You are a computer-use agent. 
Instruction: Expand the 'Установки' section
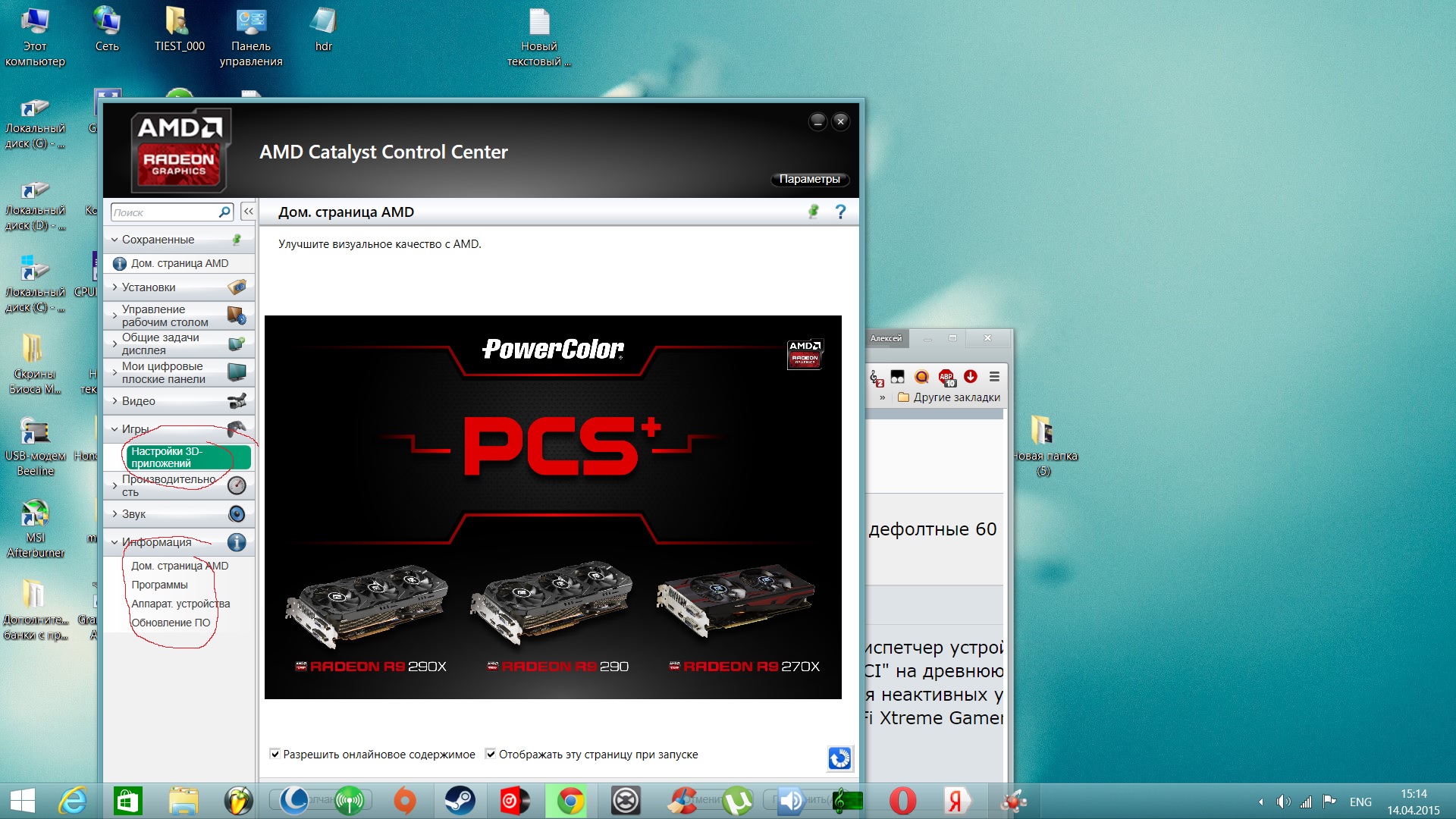click(x=149, y=287)
